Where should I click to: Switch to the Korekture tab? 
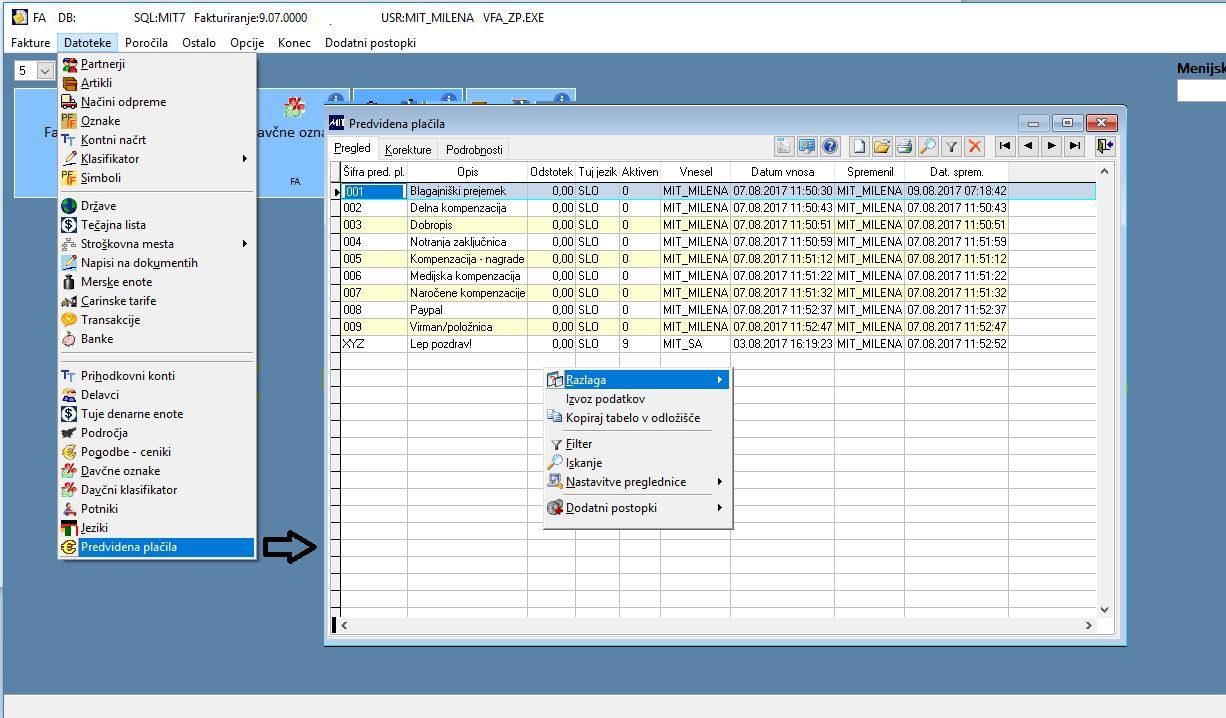pyautogui.click(x=408, y=150)
